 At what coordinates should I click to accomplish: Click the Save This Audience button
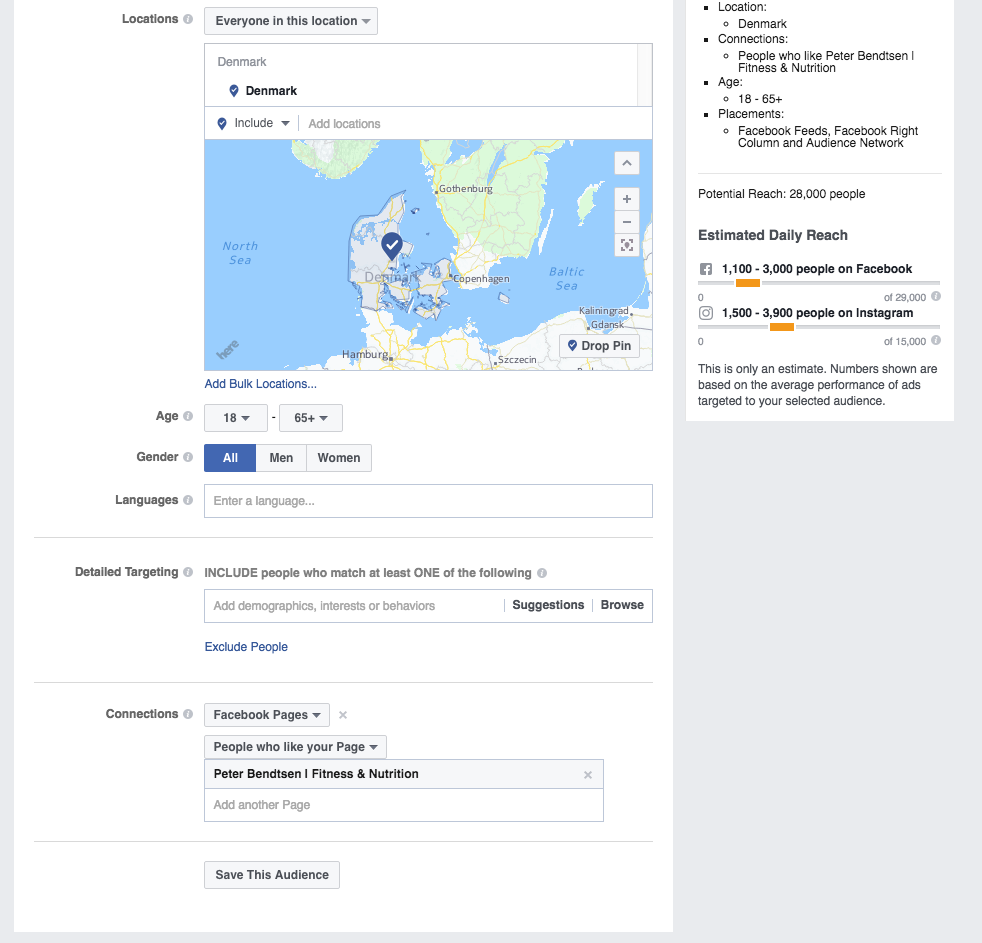pos(272,875)
